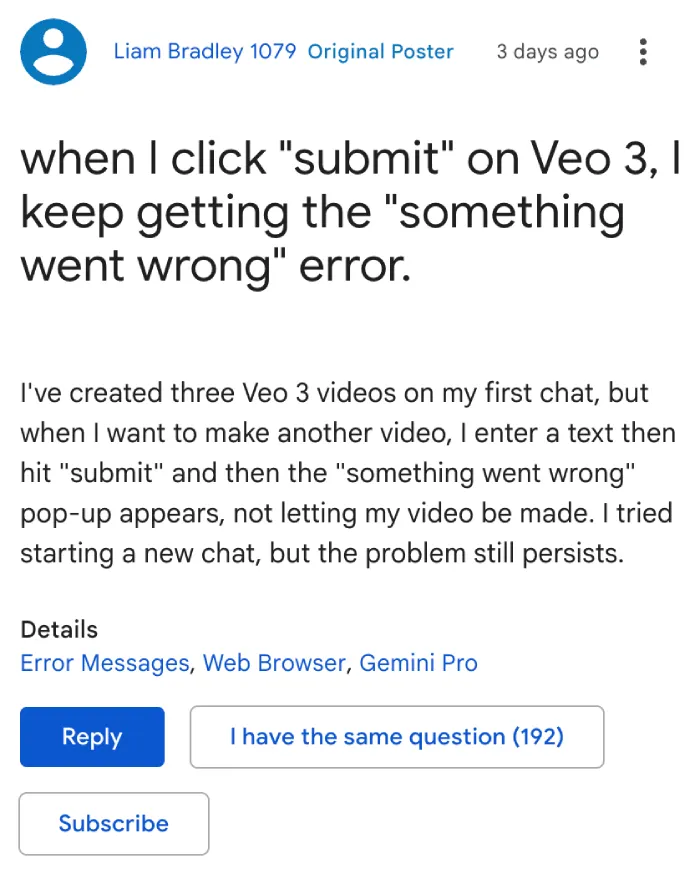Click the word "error." ending the title
700x869 pixels.
[355, 267]
